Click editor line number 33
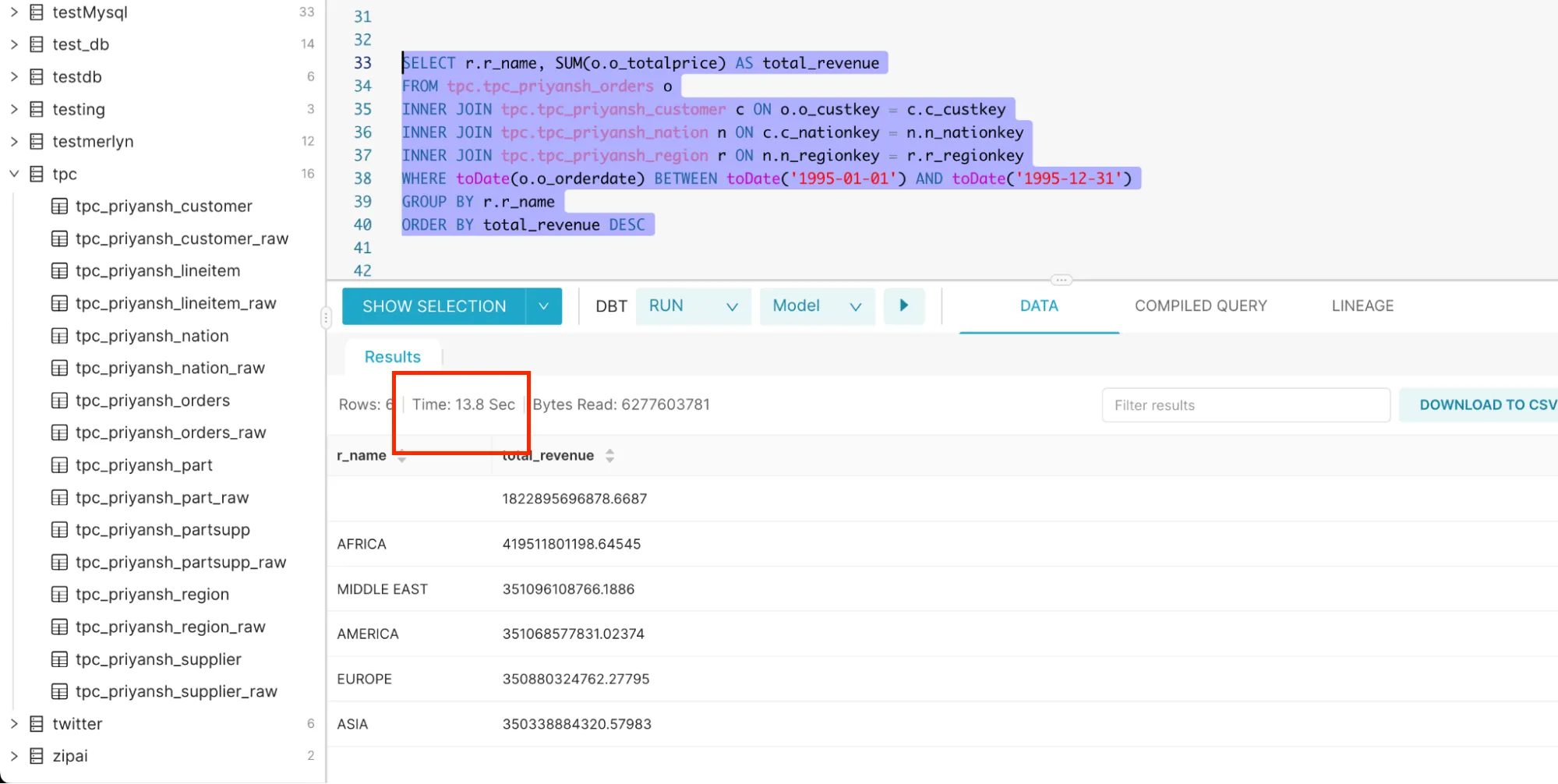The height and width of the screenshot is (784, 1558). 362,63
